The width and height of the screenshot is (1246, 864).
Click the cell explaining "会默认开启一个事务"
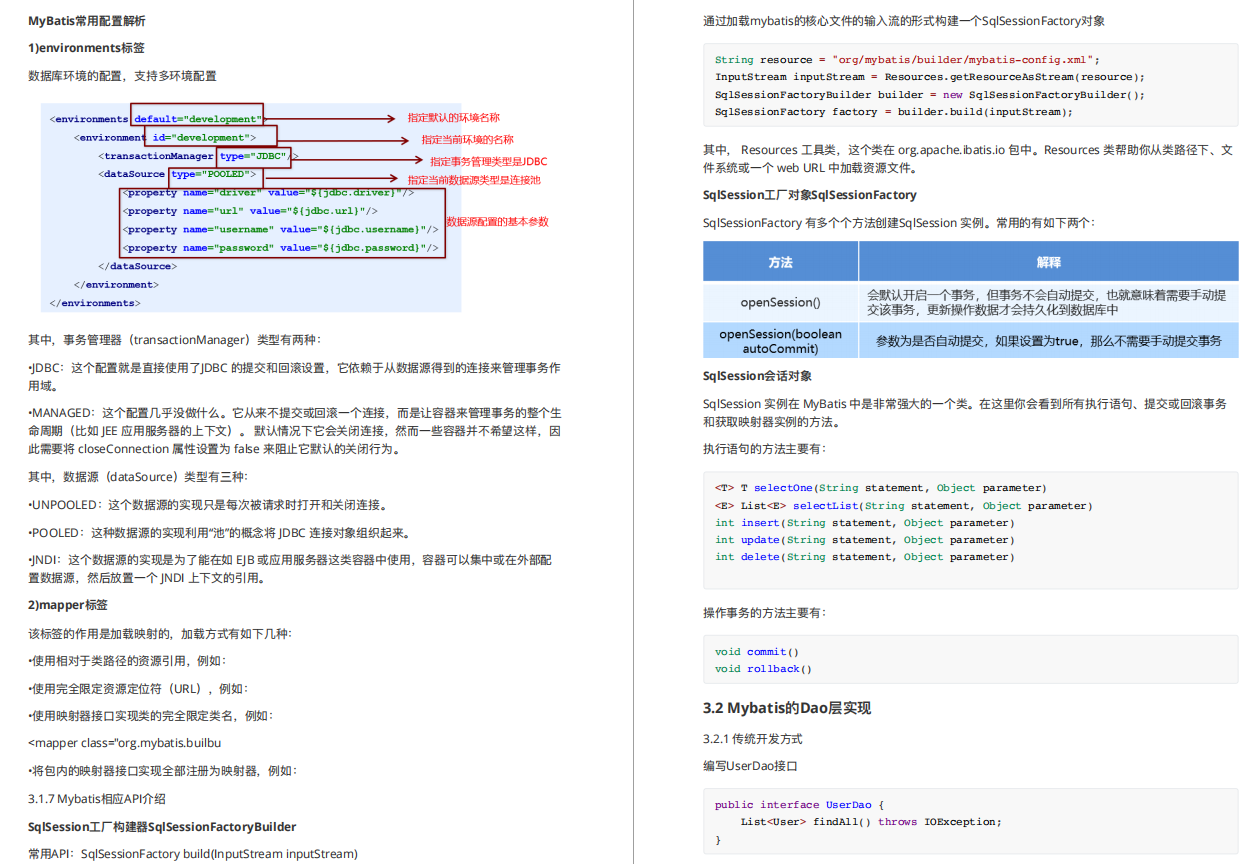(1049, 302)
